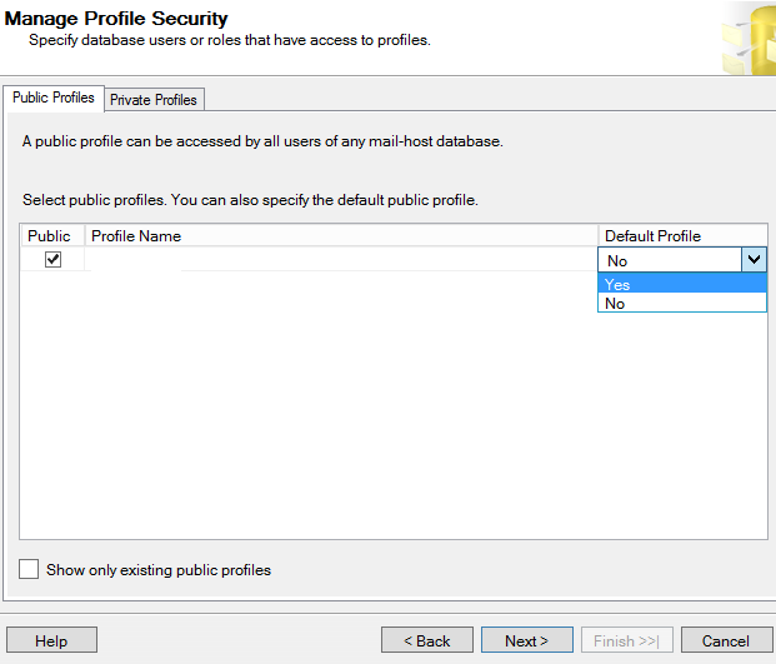Viewport: 776px width, 664px height.
Task: Click the Default Profile combo box value
Action: [x=670, y=260]
